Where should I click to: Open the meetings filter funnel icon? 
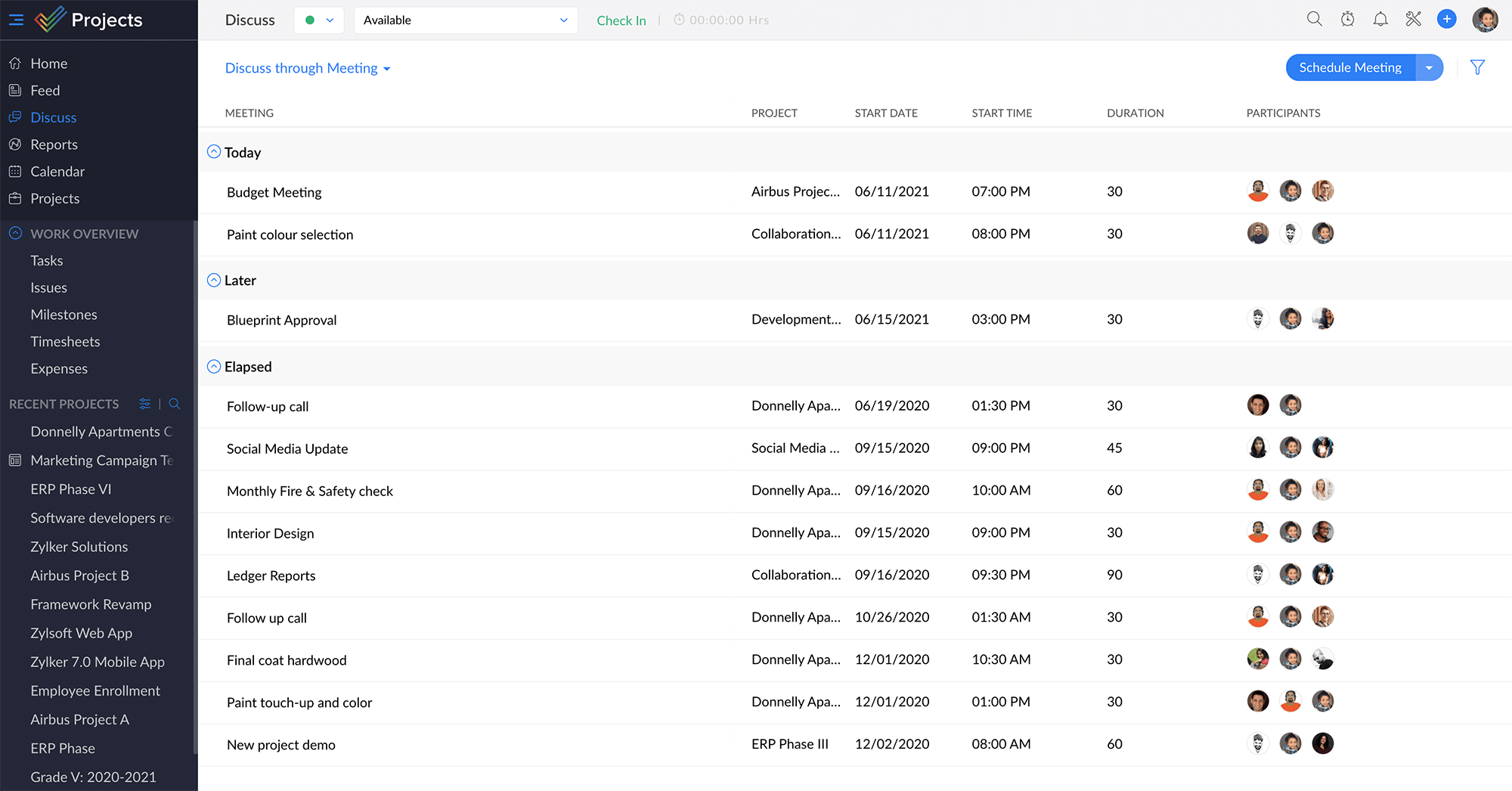point(1477,67)
